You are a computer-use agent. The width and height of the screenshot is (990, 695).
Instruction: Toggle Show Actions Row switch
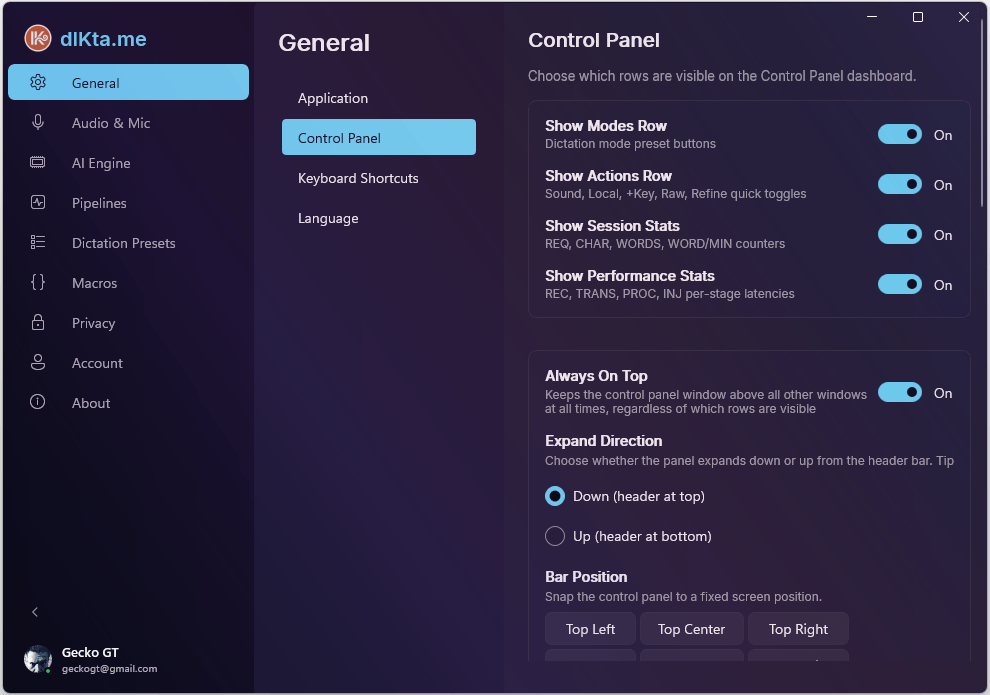click(x=900, y=184)
